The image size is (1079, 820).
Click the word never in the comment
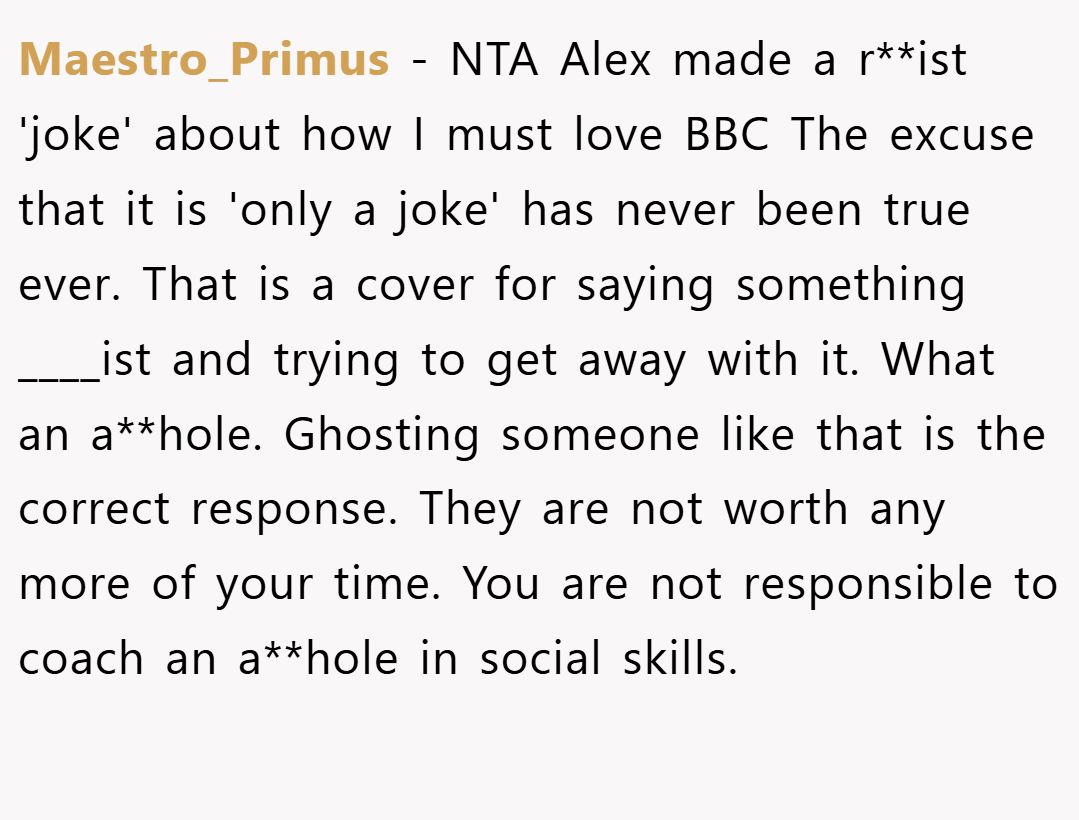click(675, 212)
